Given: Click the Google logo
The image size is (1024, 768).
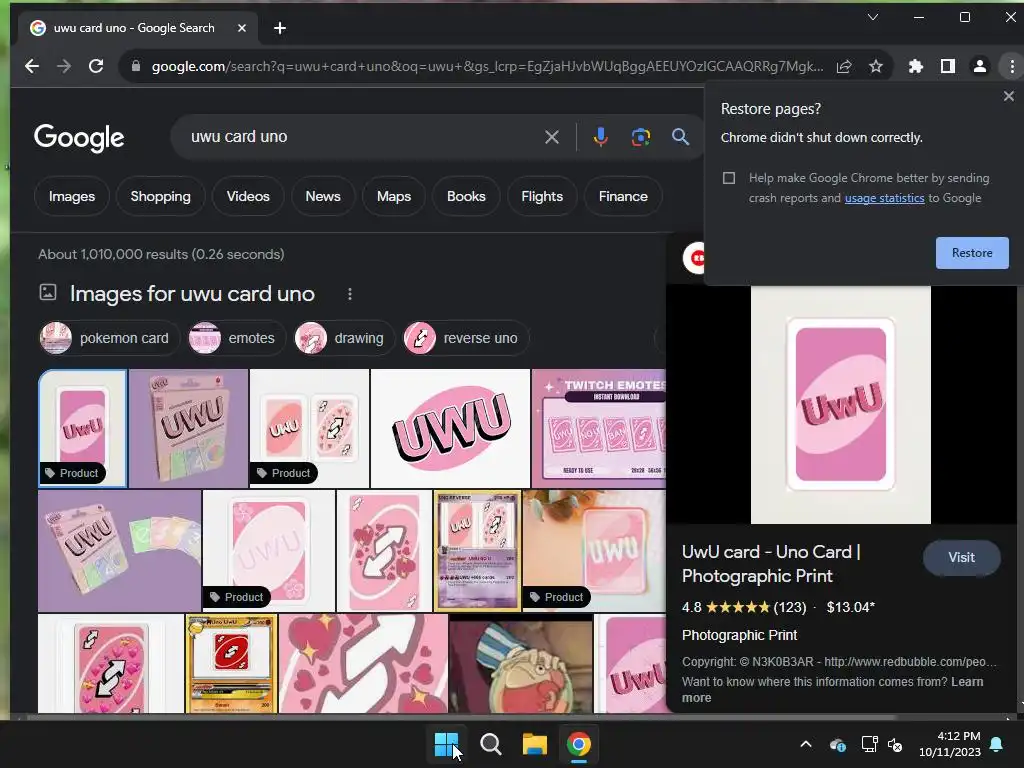Looking at the screenshot, I should coord(79,137).
